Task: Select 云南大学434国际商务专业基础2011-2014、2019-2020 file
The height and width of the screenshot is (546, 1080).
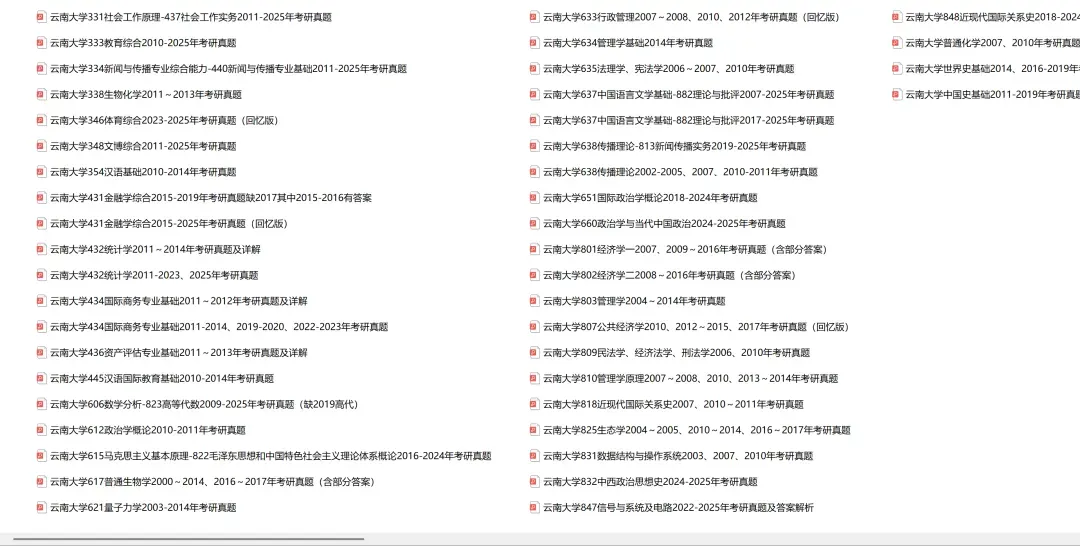Action: tap(219, 327)
